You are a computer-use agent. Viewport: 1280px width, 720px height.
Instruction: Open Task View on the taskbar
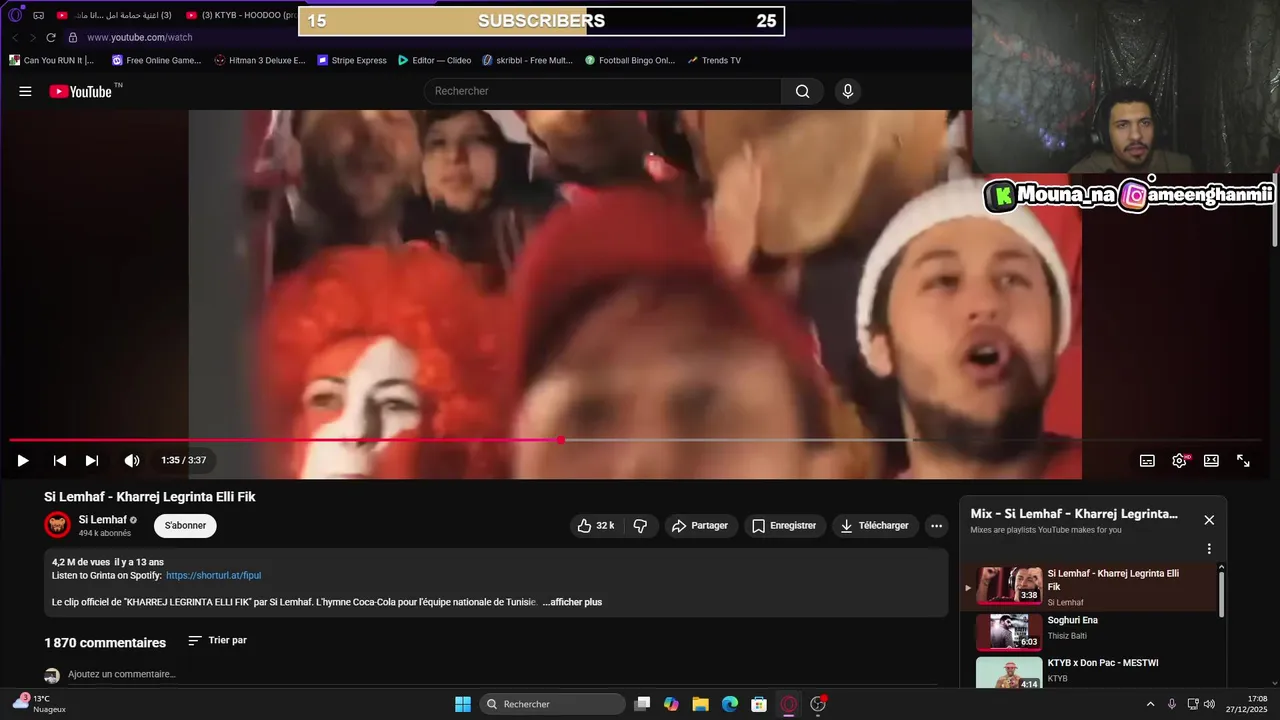point(643,704)
